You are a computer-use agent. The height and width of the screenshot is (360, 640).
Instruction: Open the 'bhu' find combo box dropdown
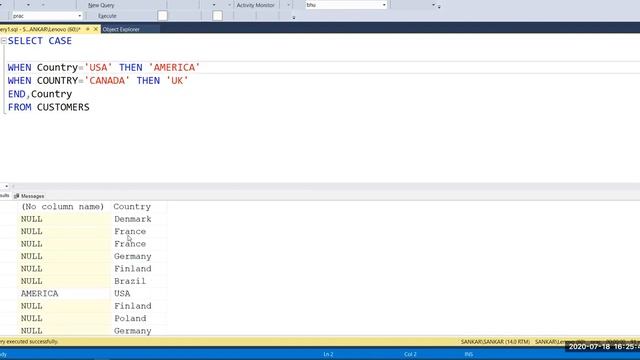pos(384,5)
